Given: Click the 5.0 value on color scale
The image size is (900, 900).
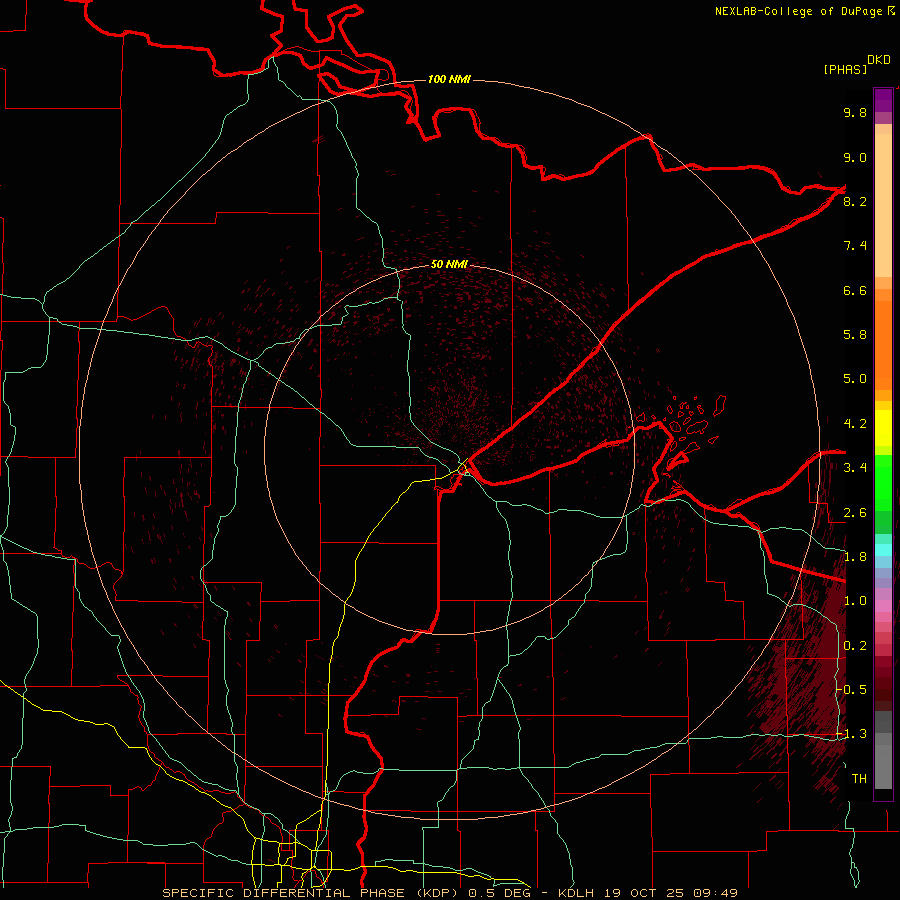Looking at the screenshot, I should coord(855,379).
